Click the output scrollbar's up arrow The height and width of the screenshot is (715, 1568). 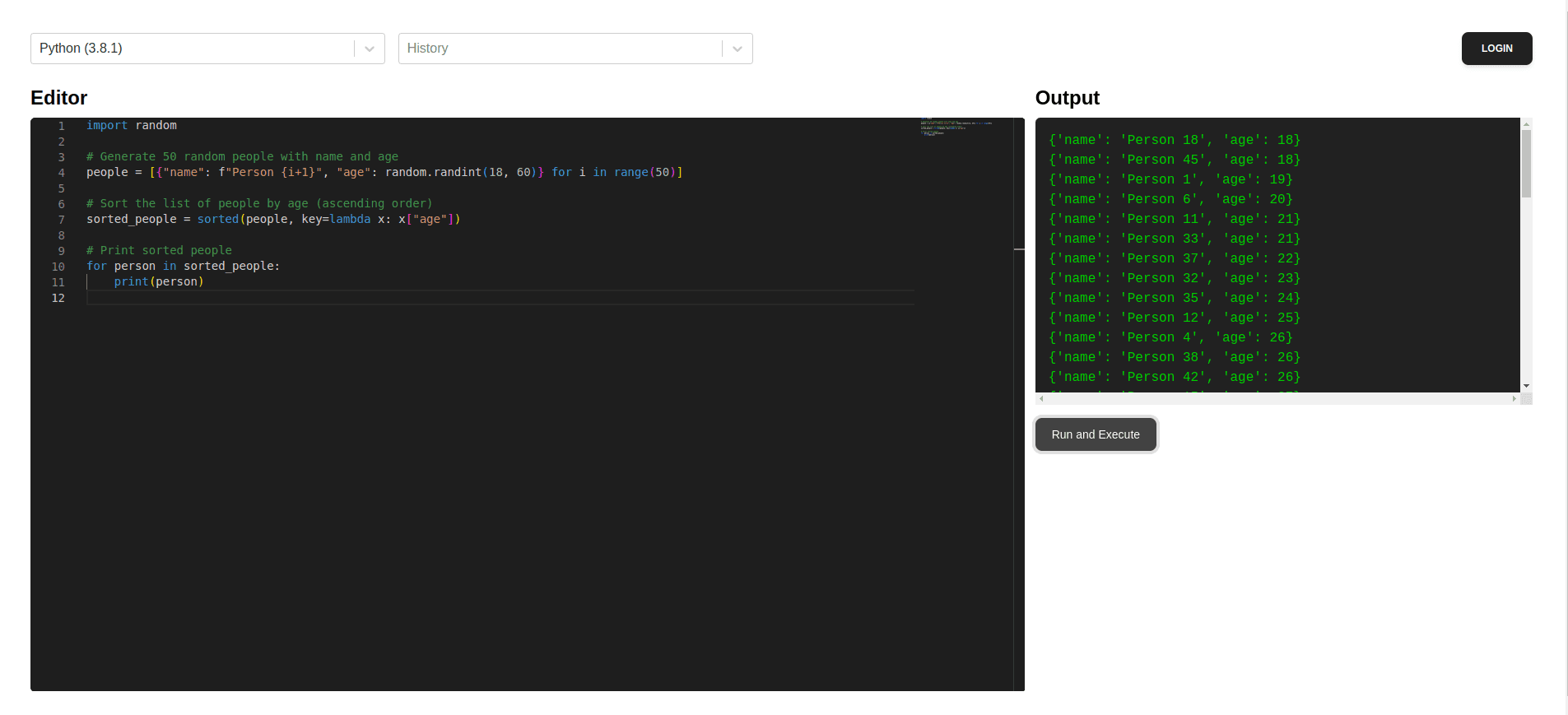coord(1526,124)
